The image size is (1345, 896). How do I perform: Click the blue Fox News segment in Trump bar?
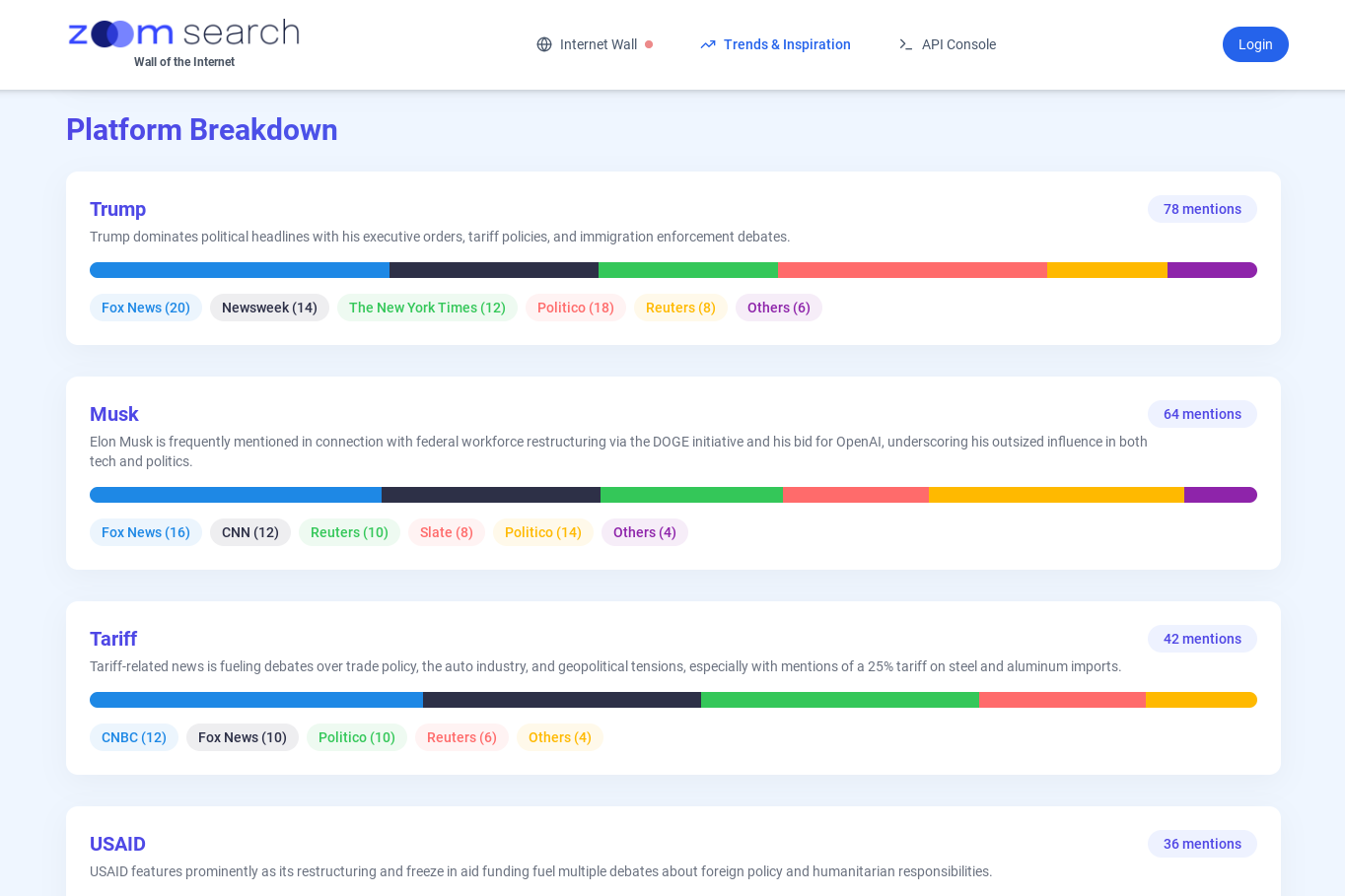[x=240, y=270]
